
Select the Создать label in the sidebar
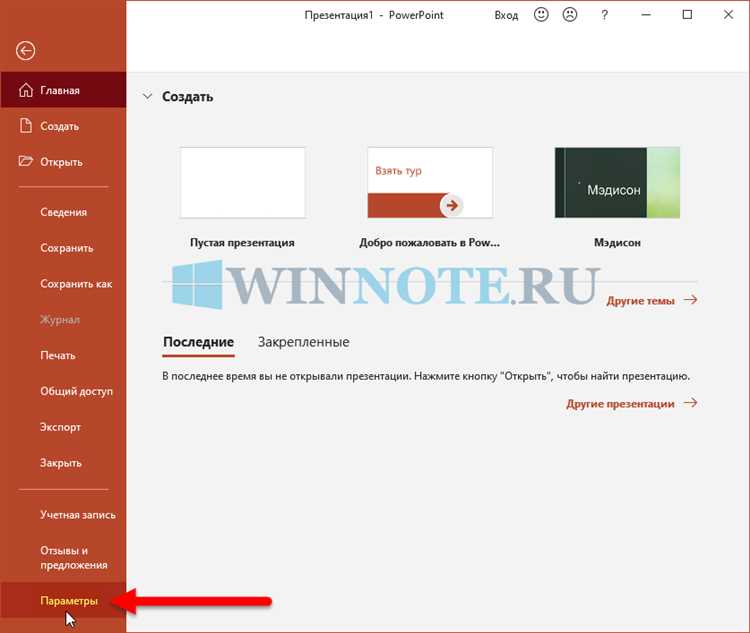[x=59, y=126]
